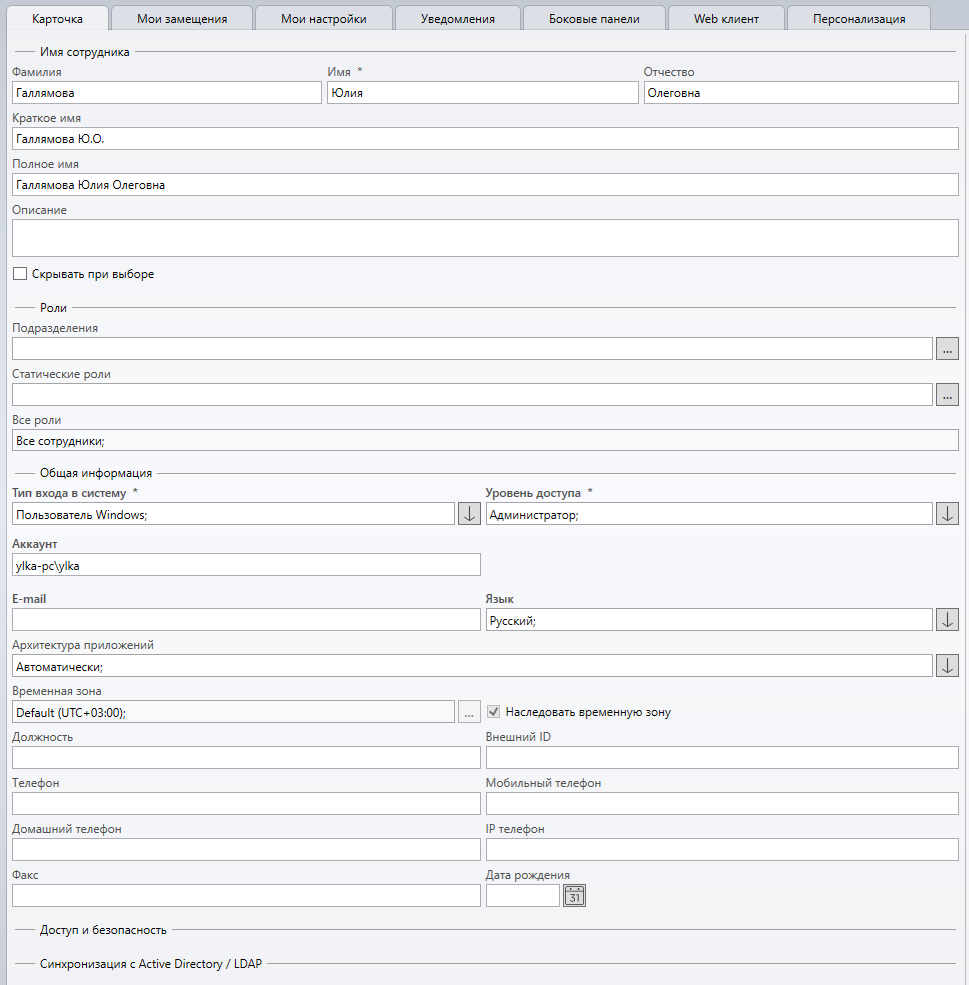Switch to Мои замещения tab
The width and height of the screenshot is (969, 985).
pyautogui.click(x=182, y=19)
